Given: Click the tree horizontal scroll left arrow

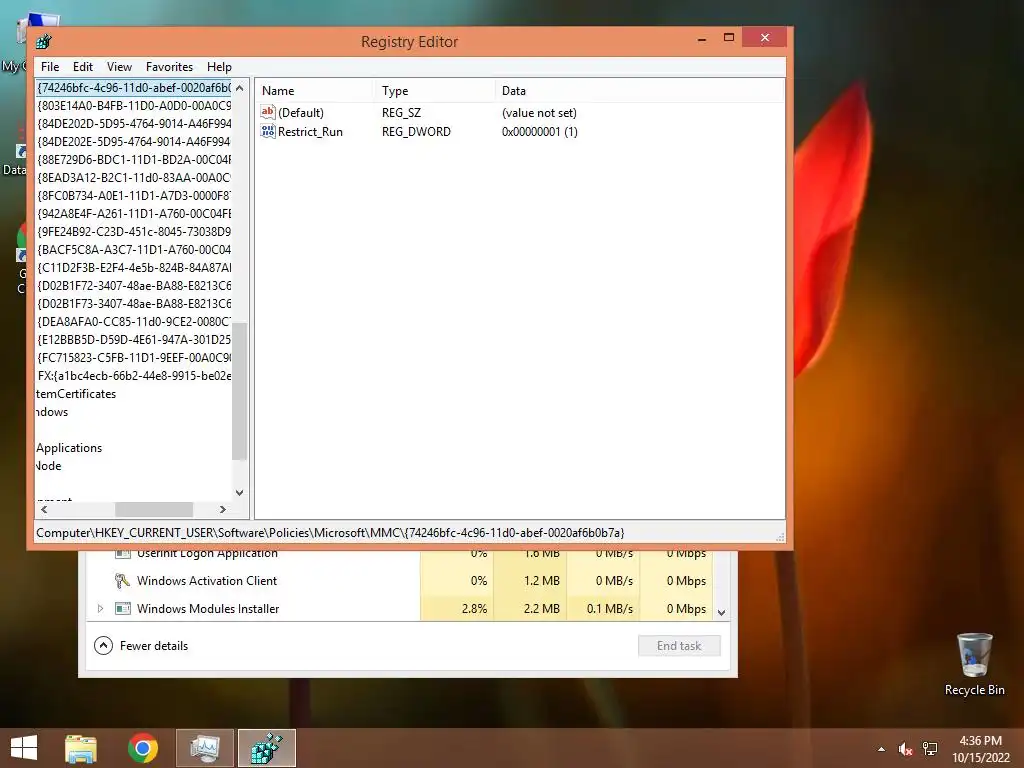Looking at the screenshot, I should coord(44,509).
